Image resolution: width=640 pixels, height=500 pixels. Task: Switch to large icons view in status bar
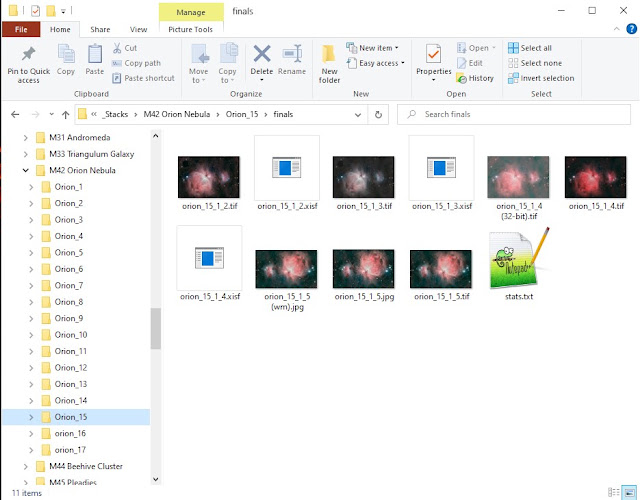pos(630,492)
